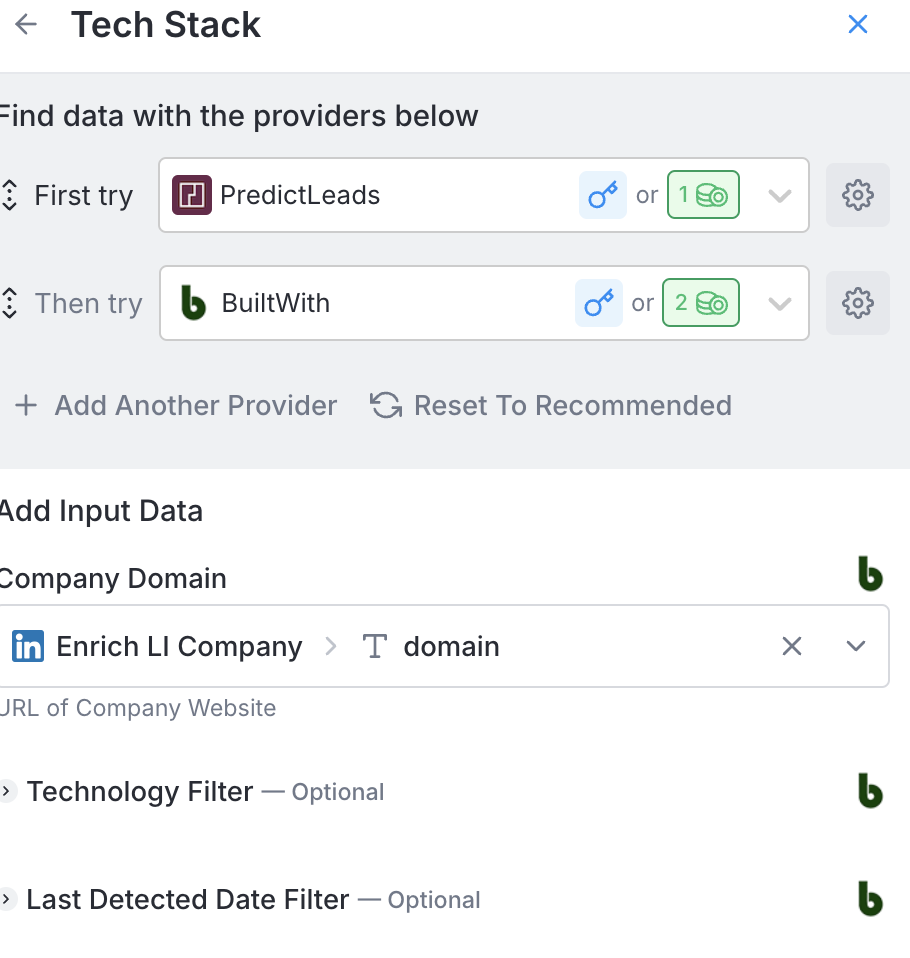Expand the Technology Filter section

(x=8, y=791)
